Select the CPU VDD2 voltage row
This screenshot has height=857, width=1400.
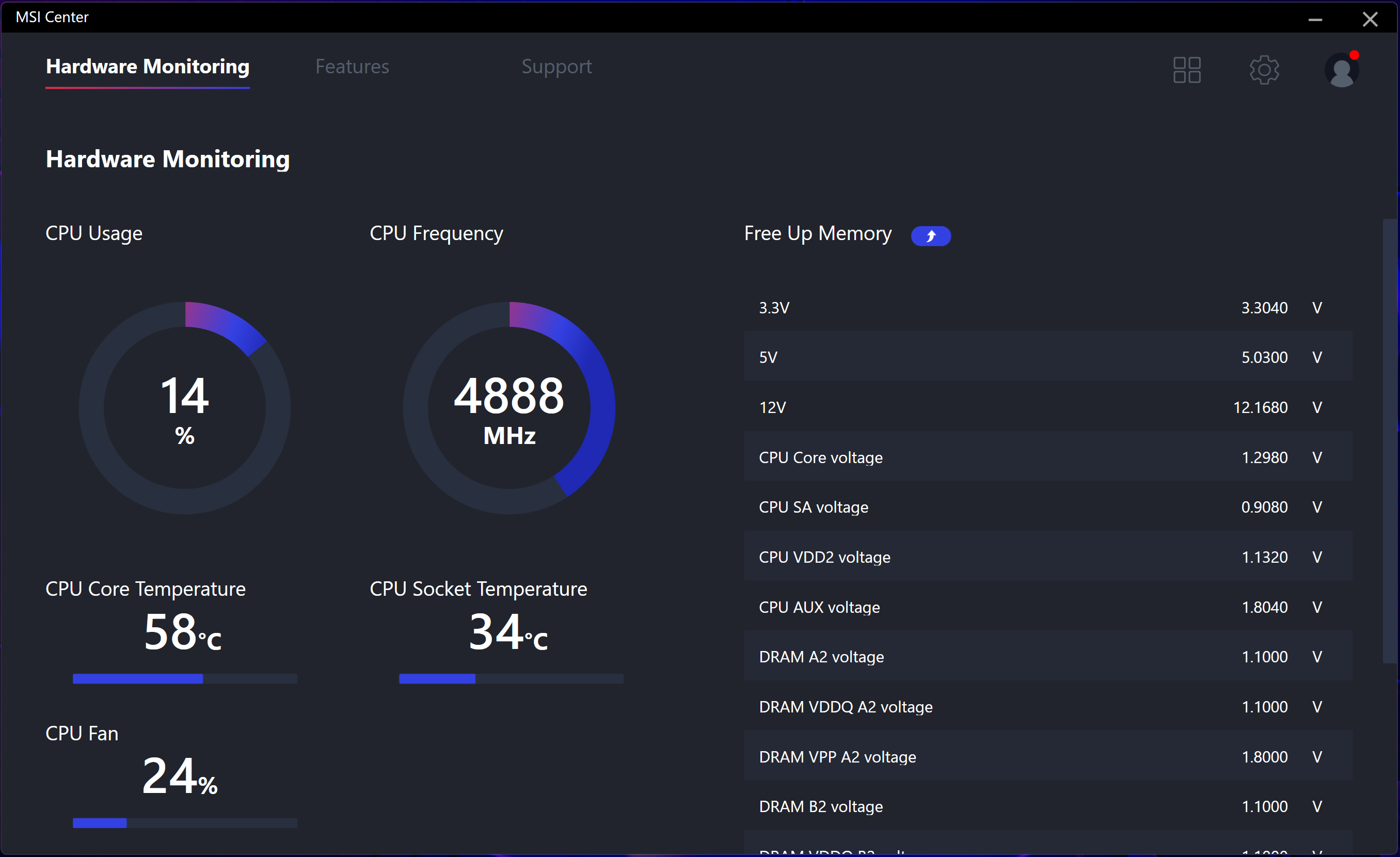click(x=1048, y=557)
